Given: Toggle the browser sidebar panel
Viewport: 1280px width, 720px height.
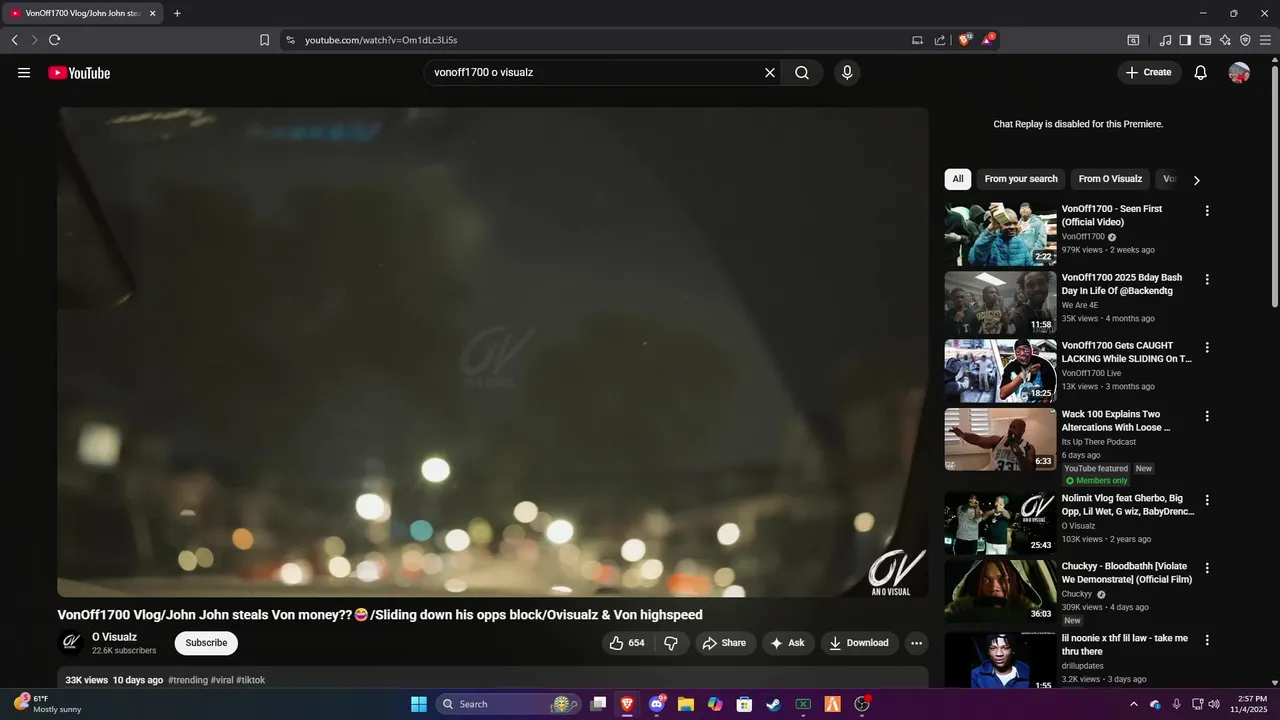Looking at the screenshot, I should coord(1185,40).
